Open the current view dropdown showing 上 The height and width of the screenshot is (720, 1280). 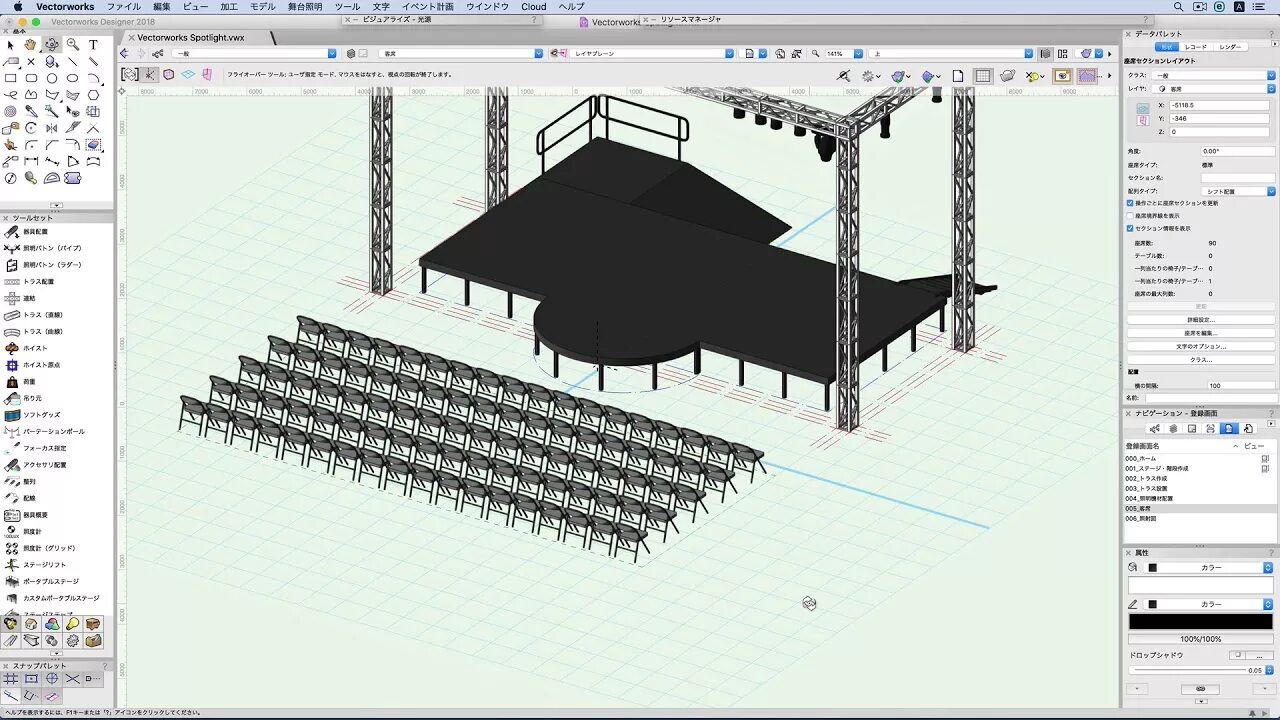pos(950,54)
